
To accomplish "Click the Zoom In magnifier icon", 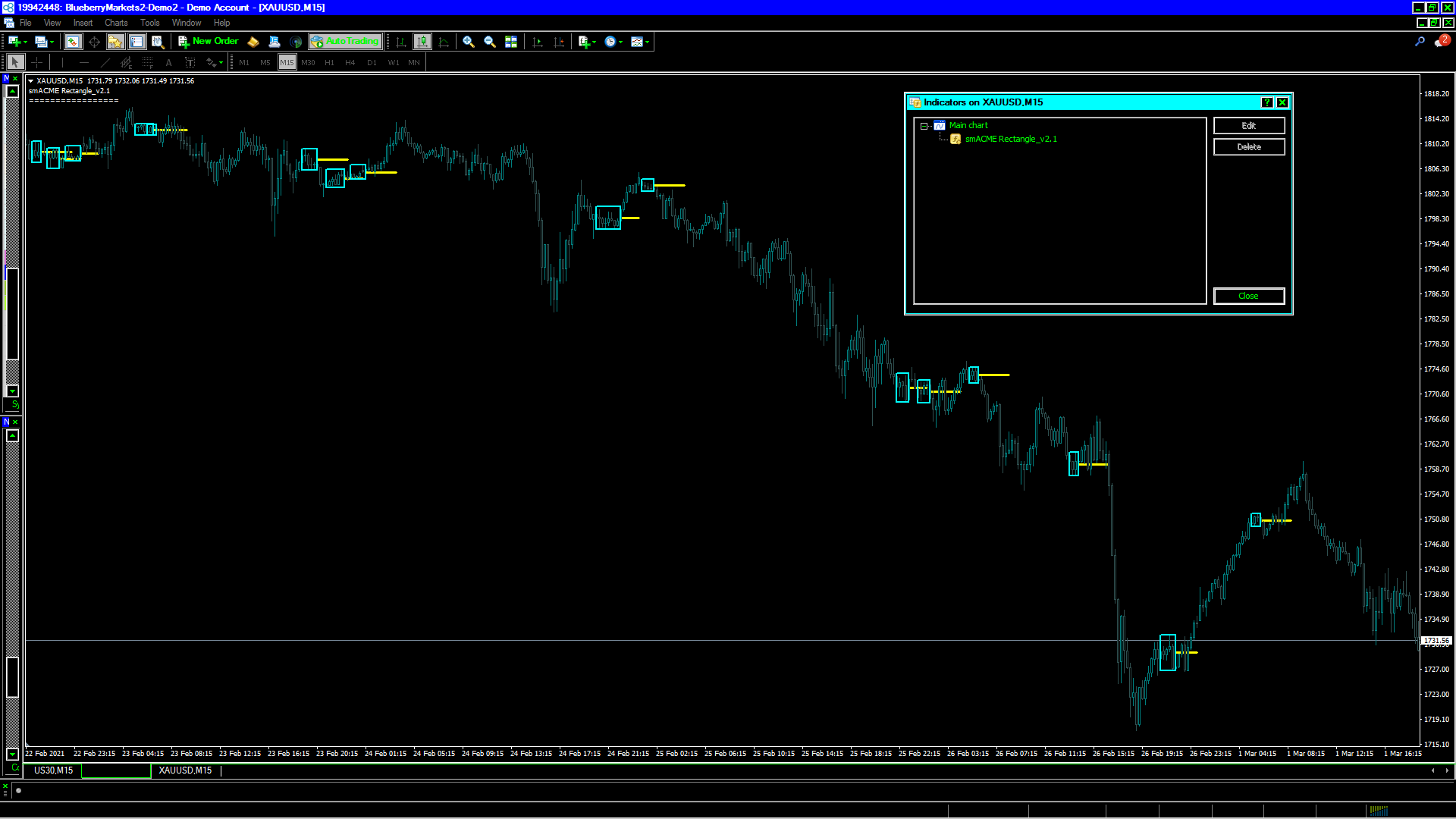I will click(x=469, y=42).
